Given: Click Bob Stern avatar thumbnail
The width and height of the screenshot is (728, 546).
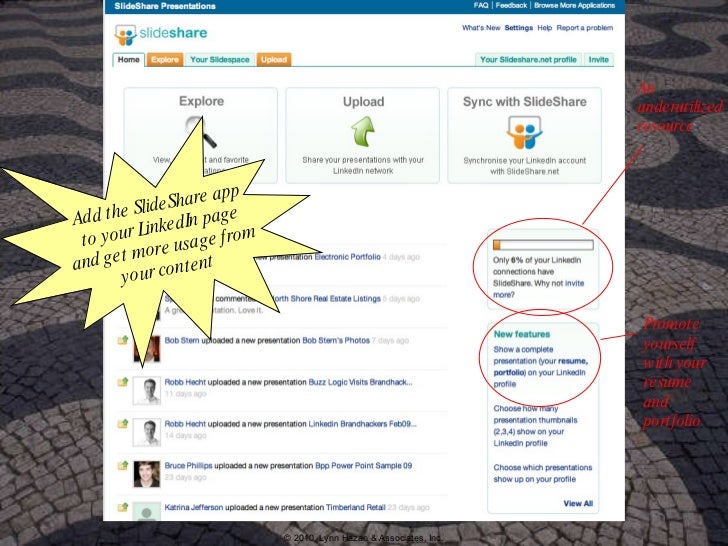Looking at the screenshot, I should pos(151,349).
